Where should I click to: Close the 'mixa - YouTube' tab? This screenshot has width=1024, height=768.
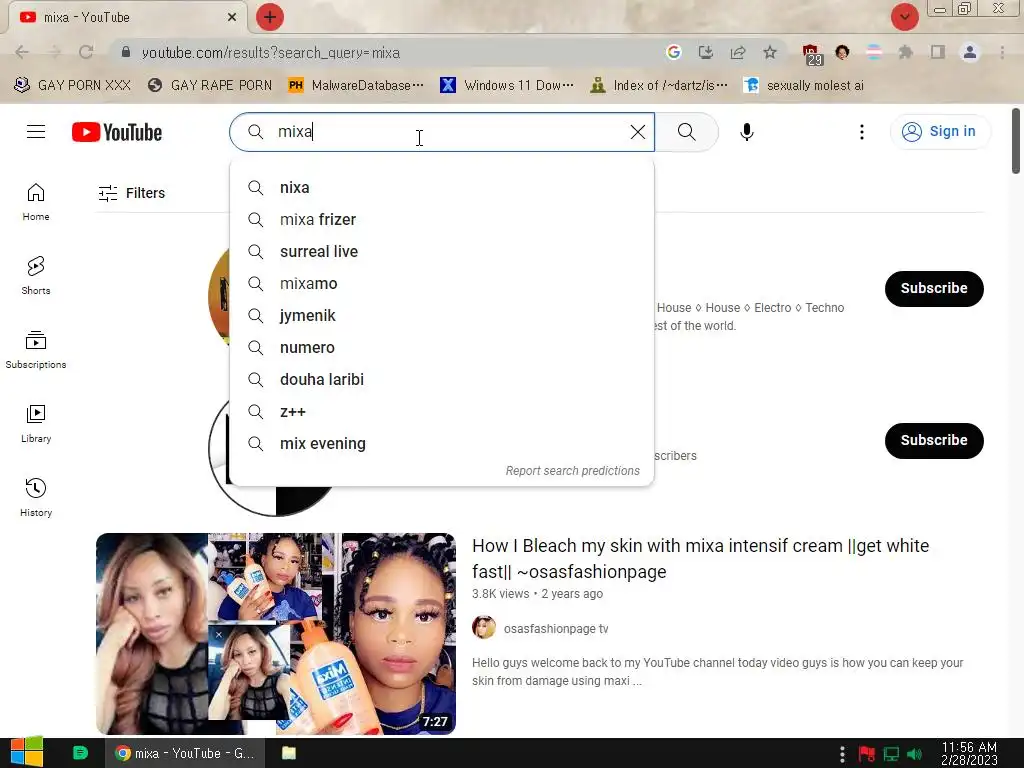pos(232,18)
